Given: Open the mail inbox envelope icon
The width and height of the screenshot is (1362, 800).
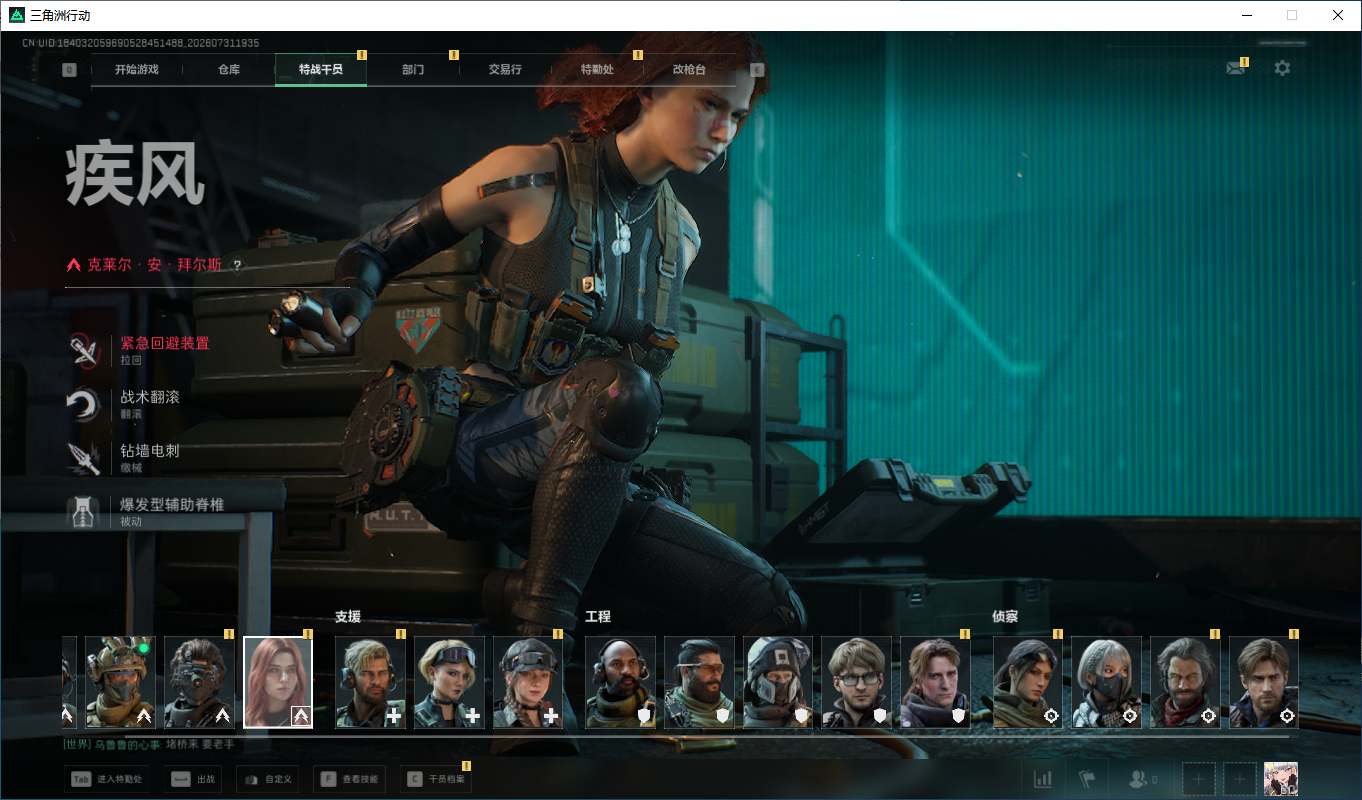Looking at the screenshot, I should click(1236, 68).
